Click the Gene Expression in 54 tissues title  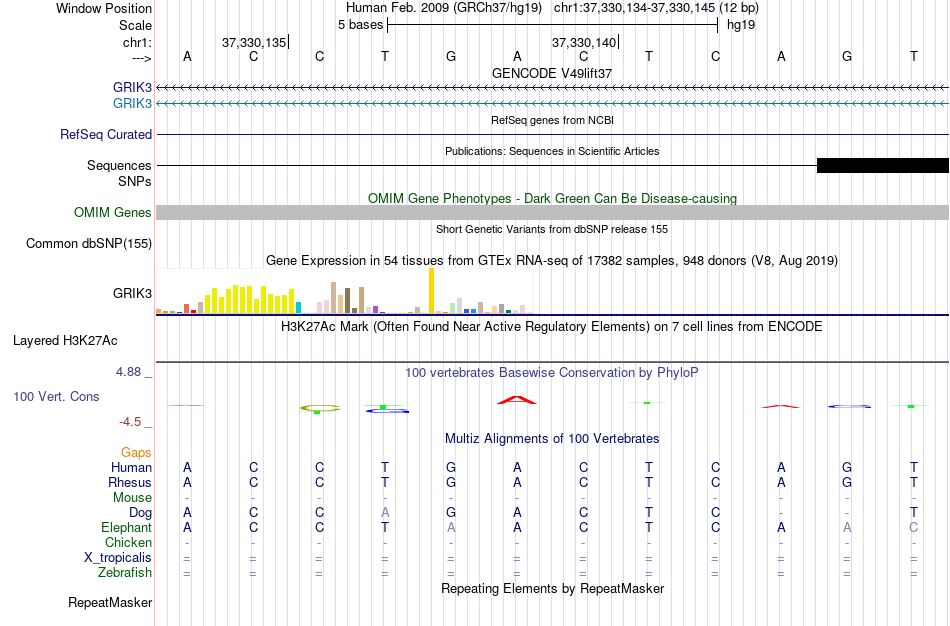click(552, 261)
